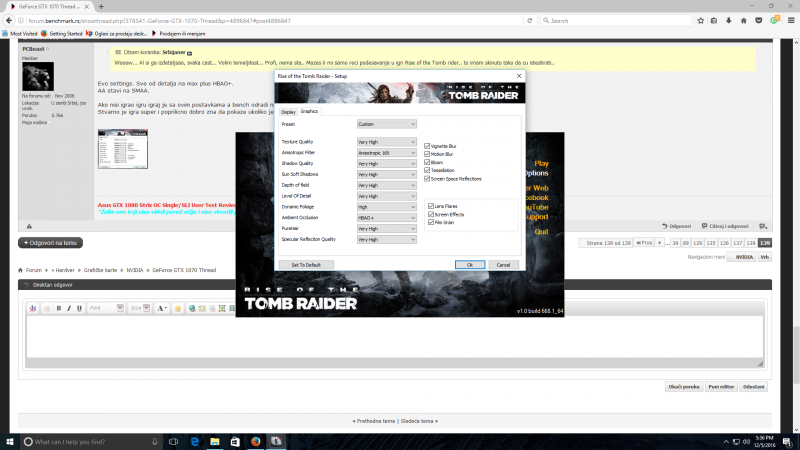Launch Microsoft Edge from taskbar
The height and width of the screenshot is (450, 800).
tap(194, 441)
